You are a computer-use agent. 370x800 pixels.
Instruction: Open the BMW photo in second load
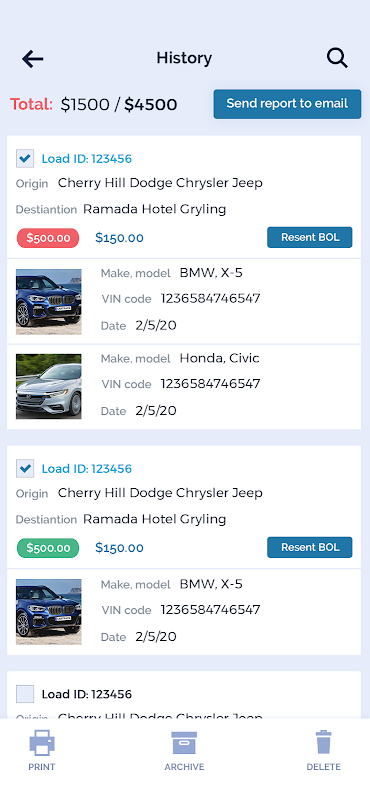click(48, 612)
